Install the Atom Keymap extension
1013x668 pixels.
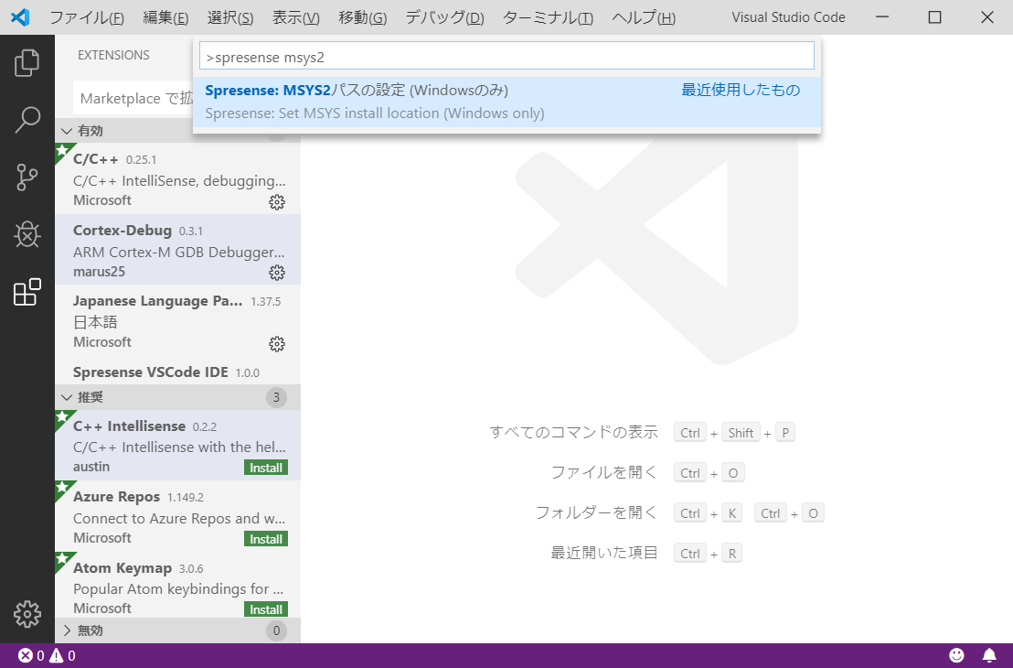click(x=265, y=609)
